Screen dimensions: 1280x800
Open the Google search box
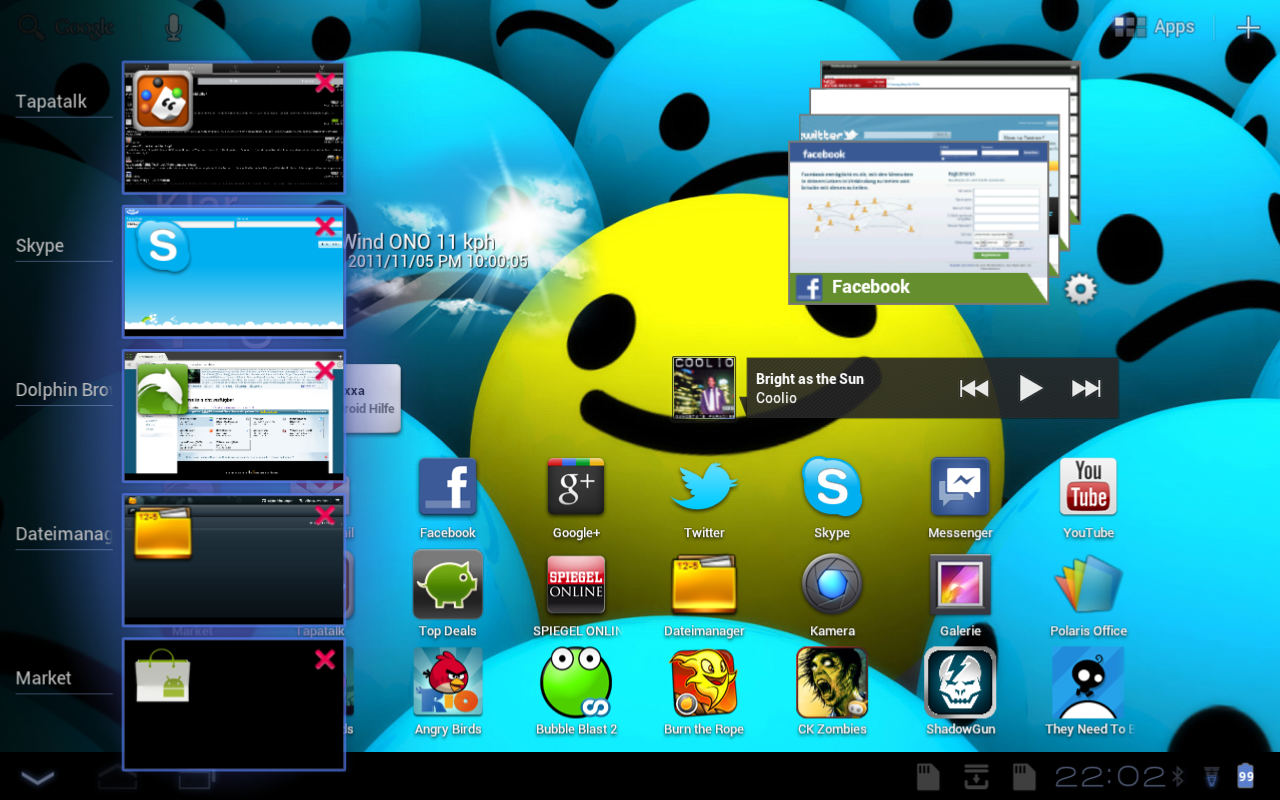pos(66,27)
